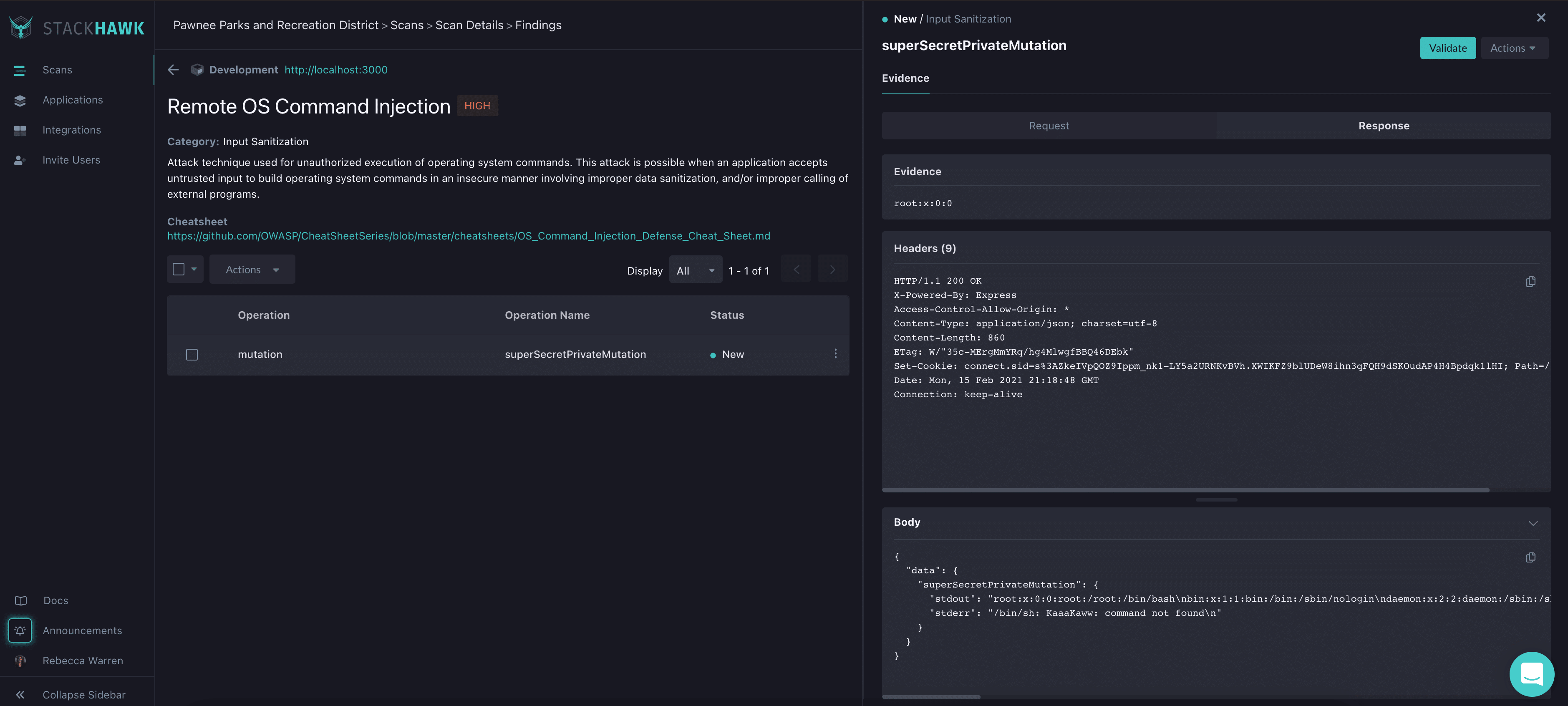Click the superSecretPrivateMutation operation name cell

click(575, 355)
